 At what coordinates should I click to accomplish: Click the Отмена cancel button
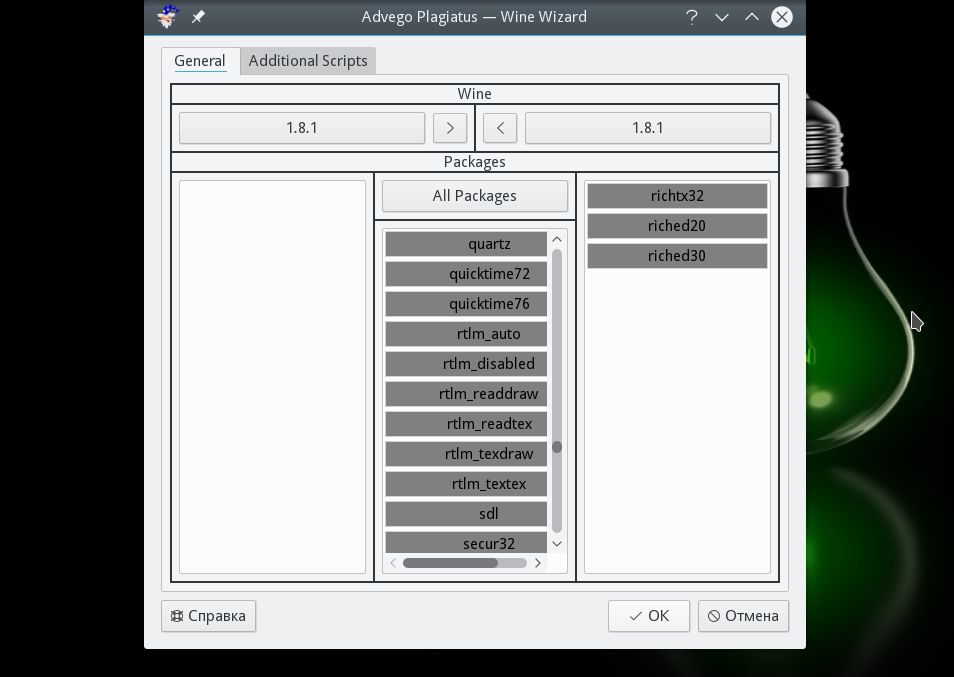tap(743, 616)
